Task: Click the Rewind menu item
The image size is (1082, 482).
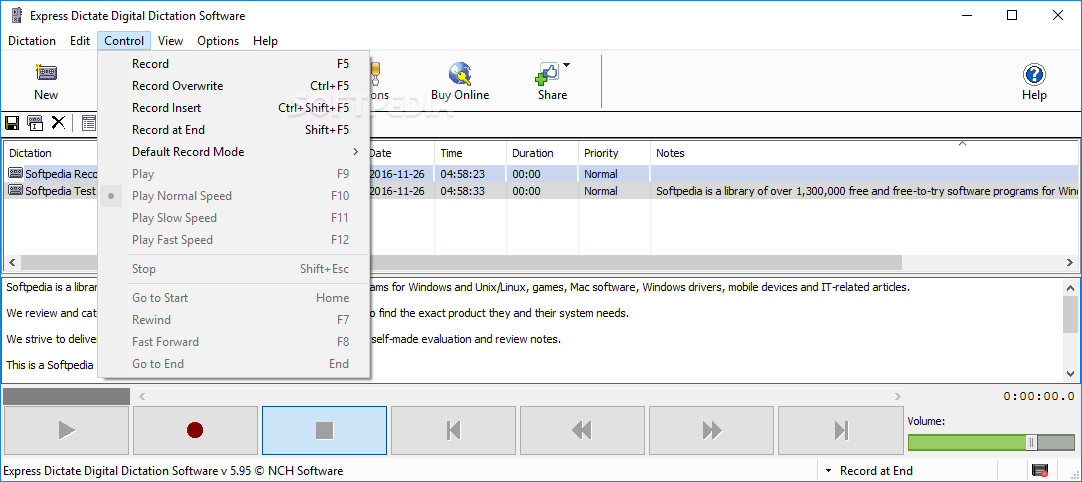Action: 234,320
